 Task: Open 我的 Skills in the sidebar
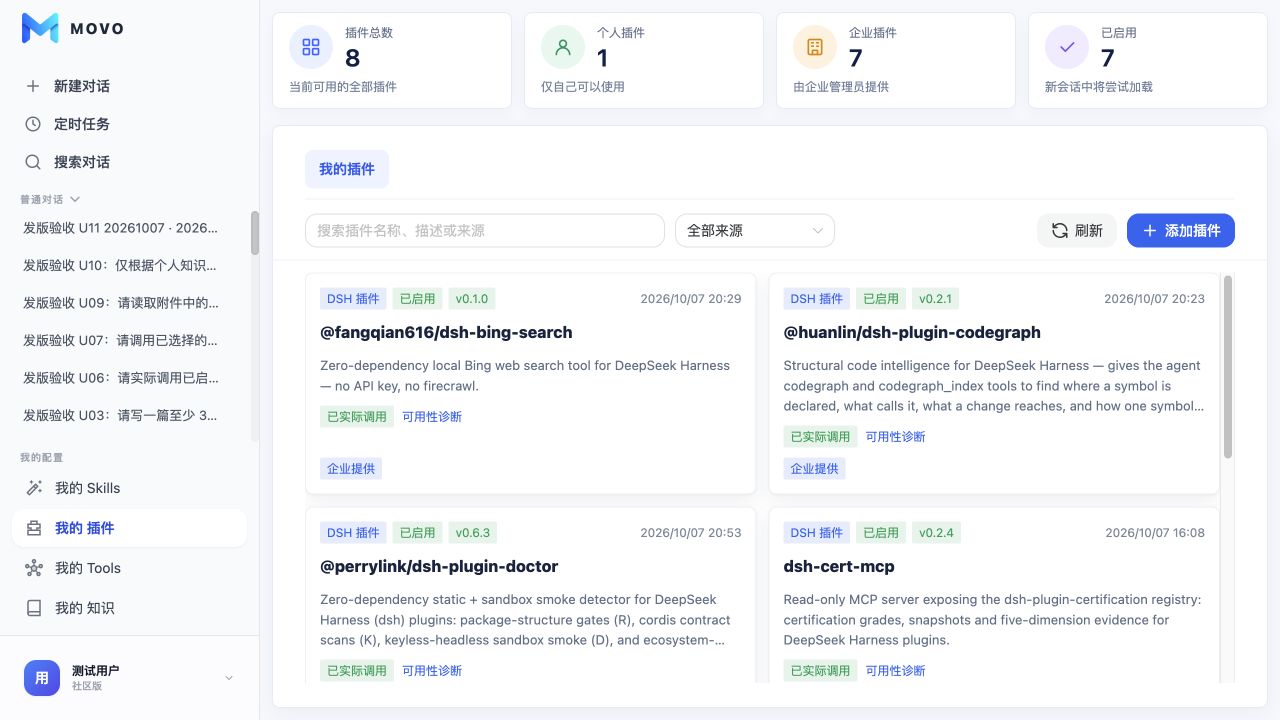coord(129,488)
